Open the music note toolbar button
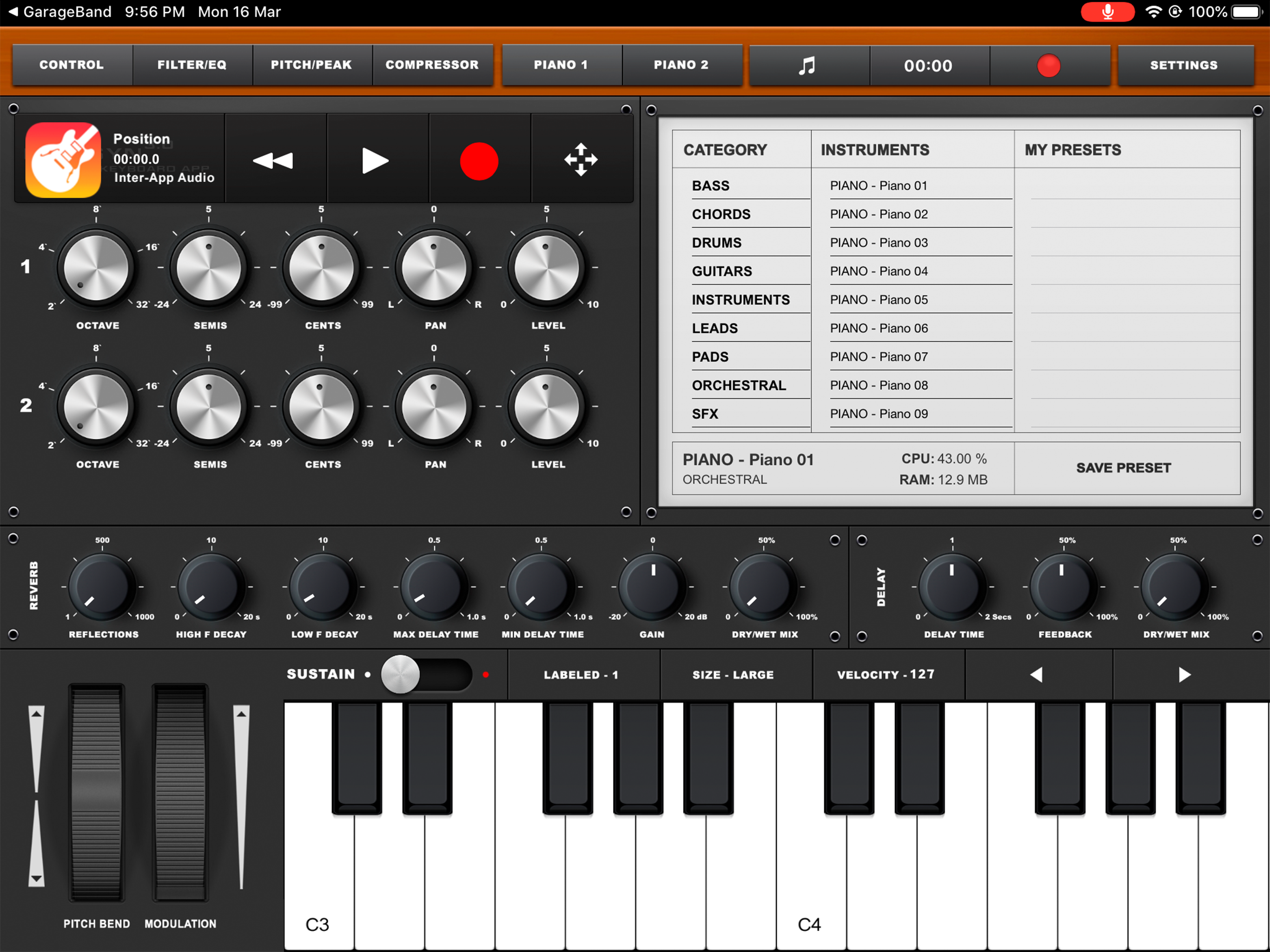Screen dimensions: 1270x952 coord(808,66)
